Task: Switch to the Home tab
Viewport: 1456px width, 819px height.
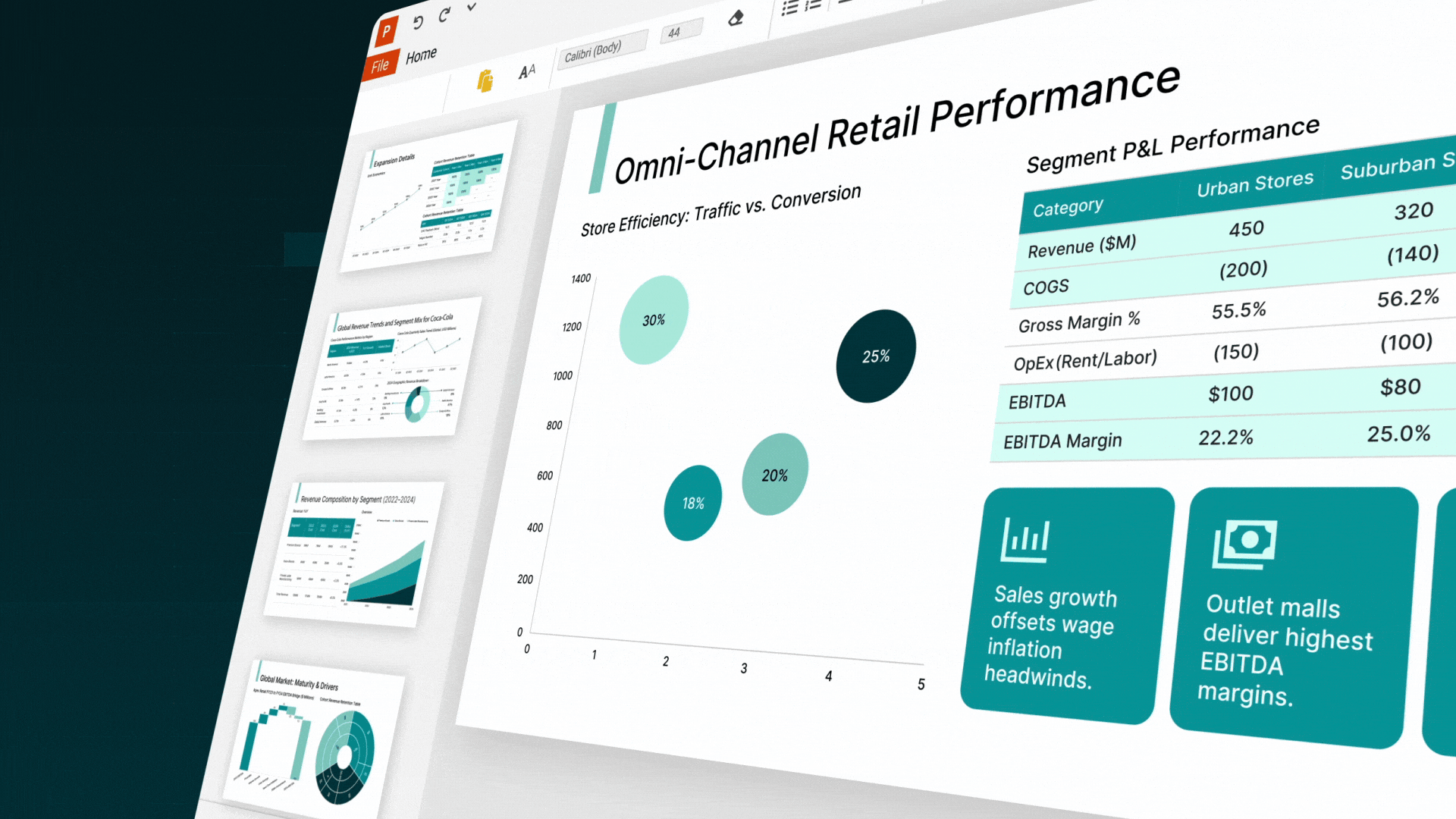Action: coord(421,55)
